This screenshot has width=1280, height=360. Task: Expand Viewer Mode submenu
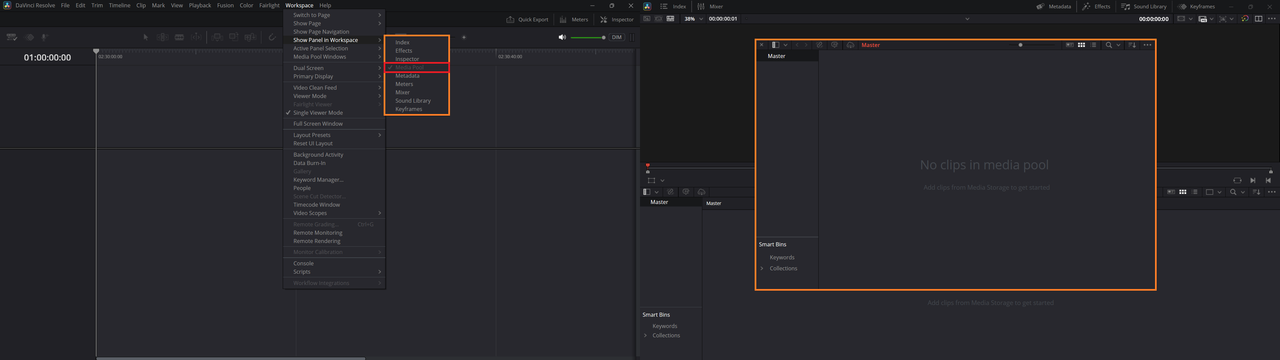(x=333, y=96)
